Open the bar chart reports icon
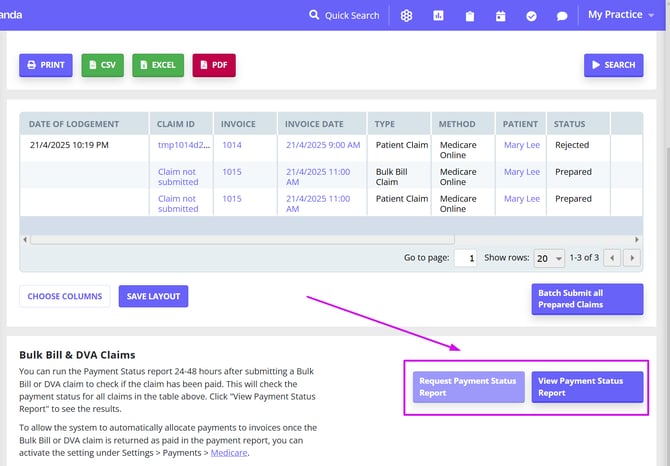670x466 pixels. click(x=438, y=16)
